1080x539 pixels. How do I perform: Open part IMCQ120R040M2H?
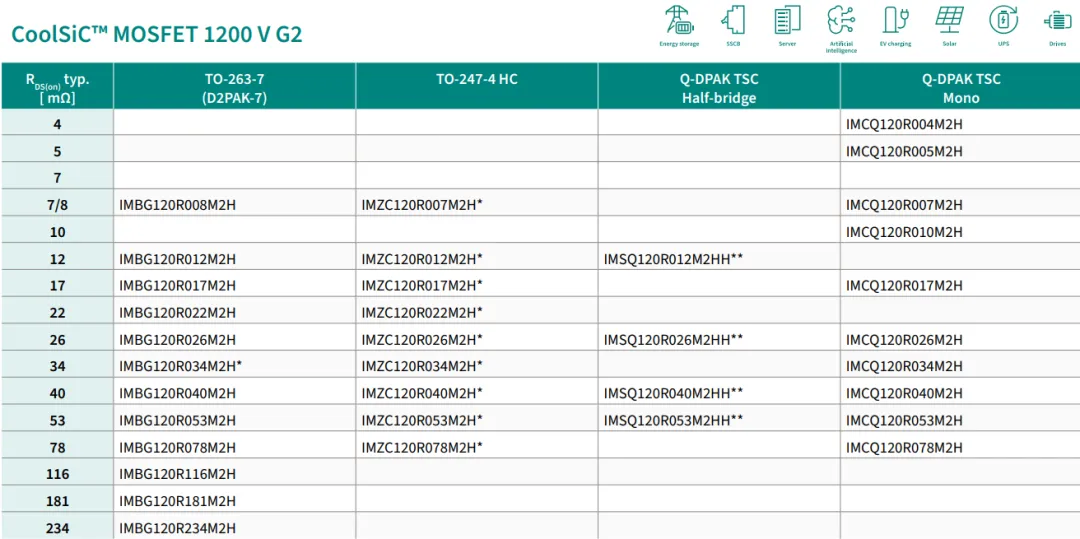click(x=904, y=394)
